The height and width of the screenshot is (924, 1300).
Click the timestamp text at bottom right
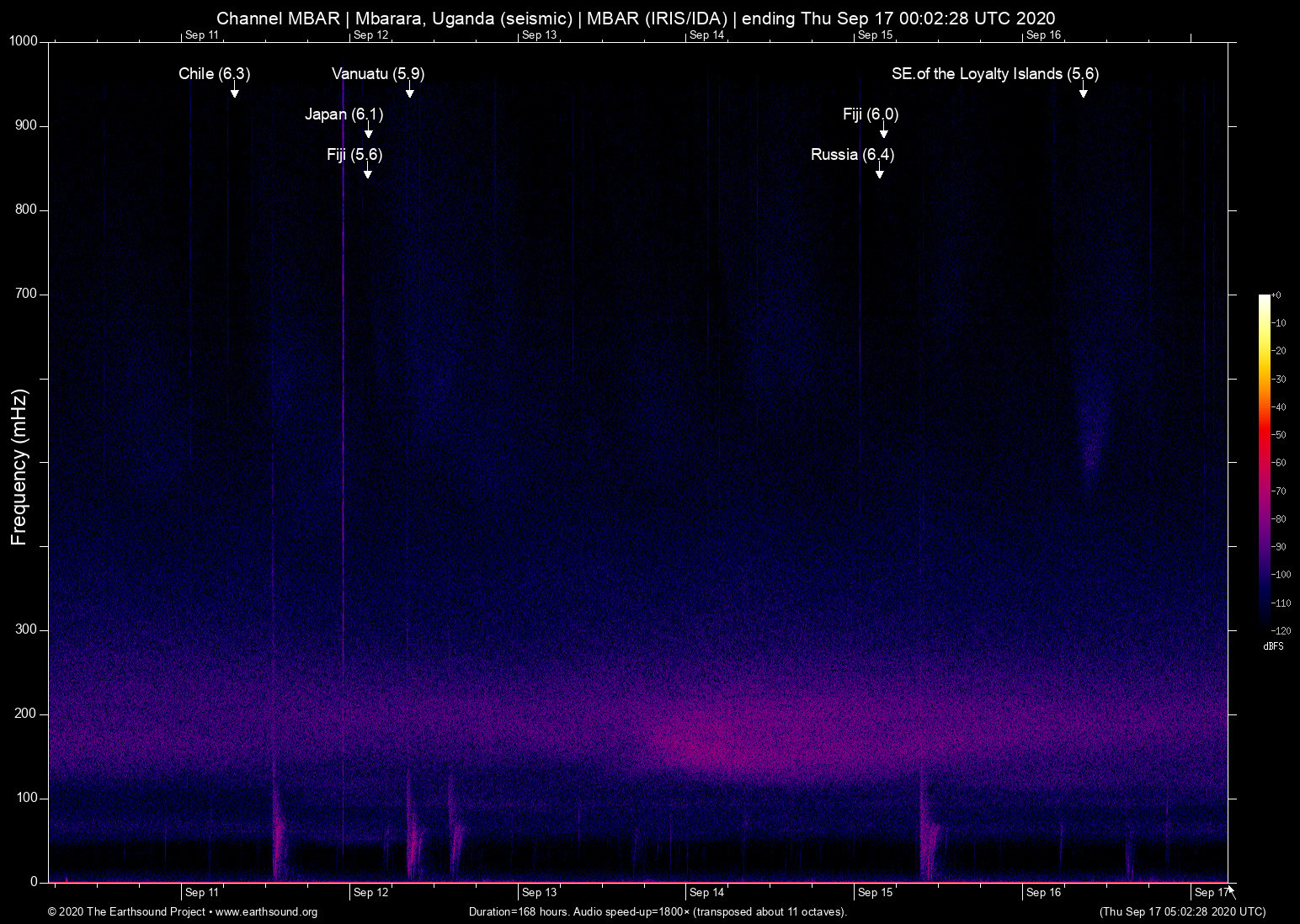click(1182, 912)
